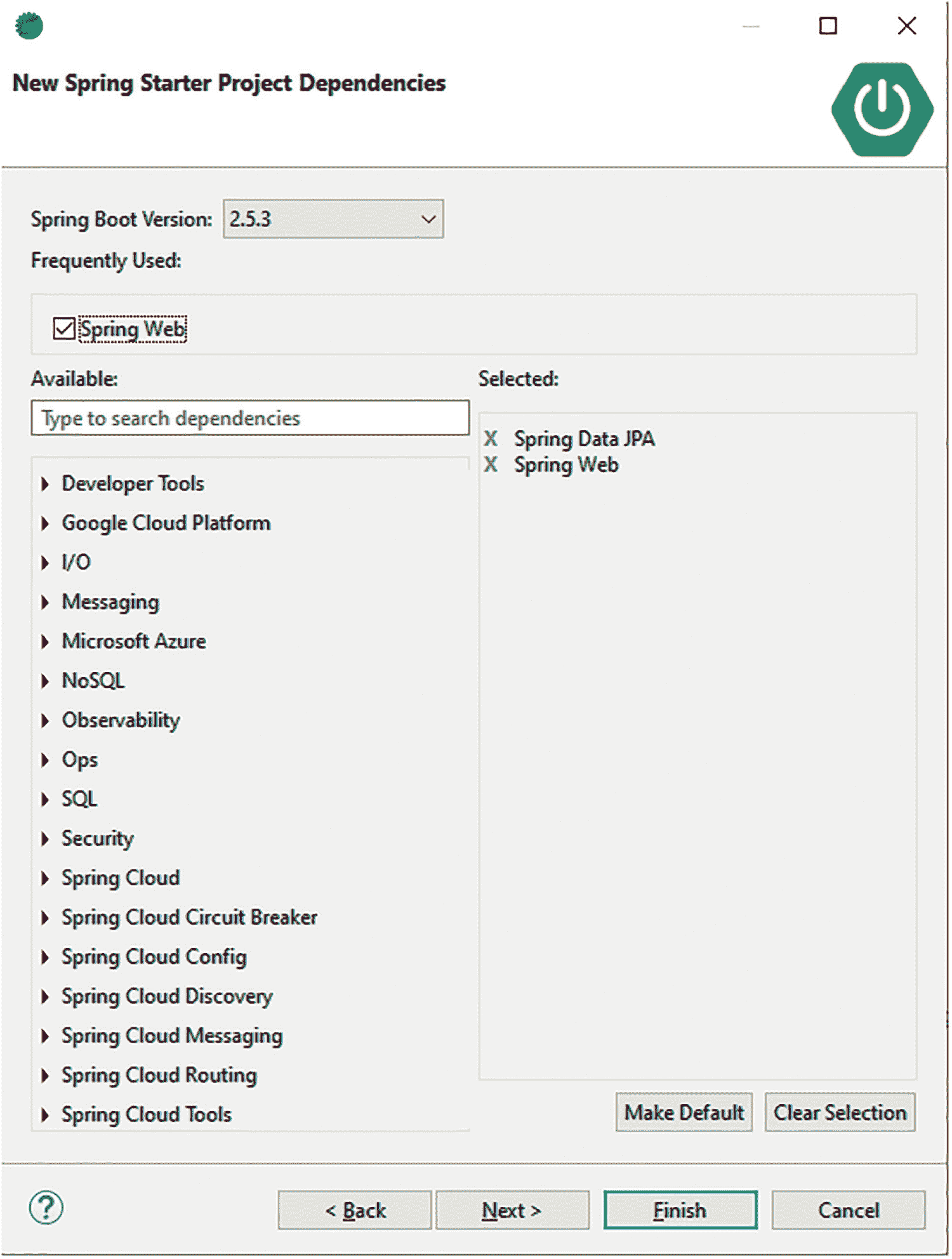Click the Spring app icon in title bar
952x1259 pixels.
[x=29, y=26]
